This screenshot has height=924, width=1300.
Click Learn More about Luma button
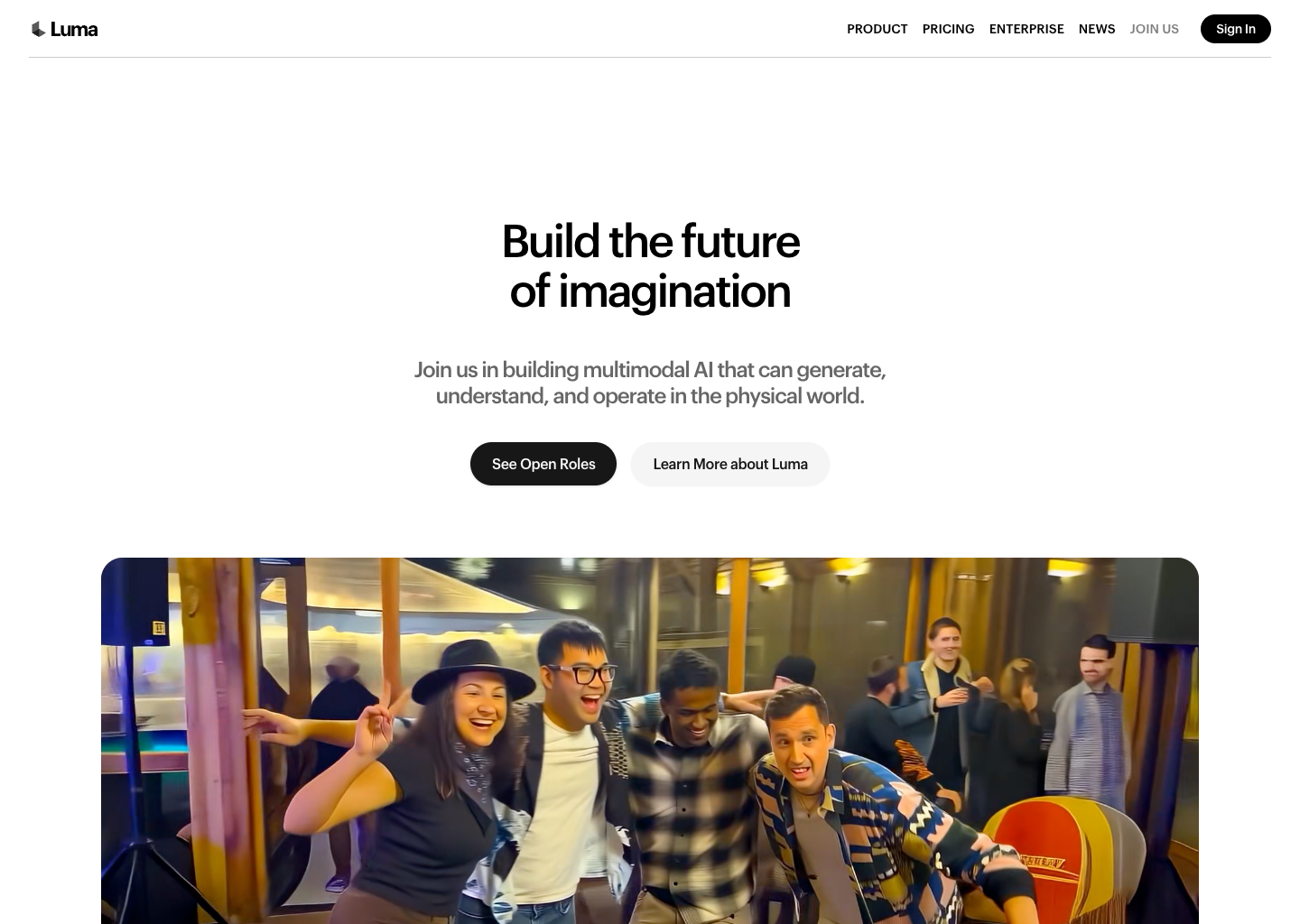pos(730,464)
